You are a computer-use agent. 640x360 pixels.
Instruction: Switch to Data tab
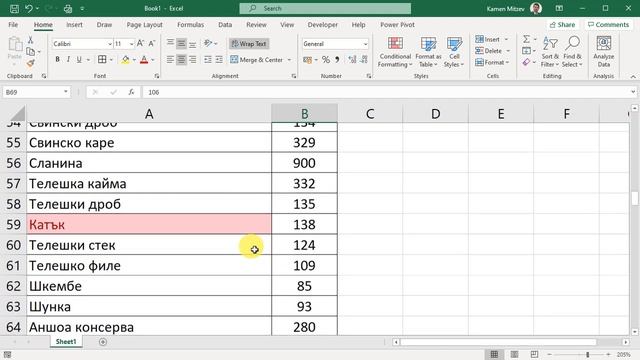pyautogui.click(x=225, y=25)
